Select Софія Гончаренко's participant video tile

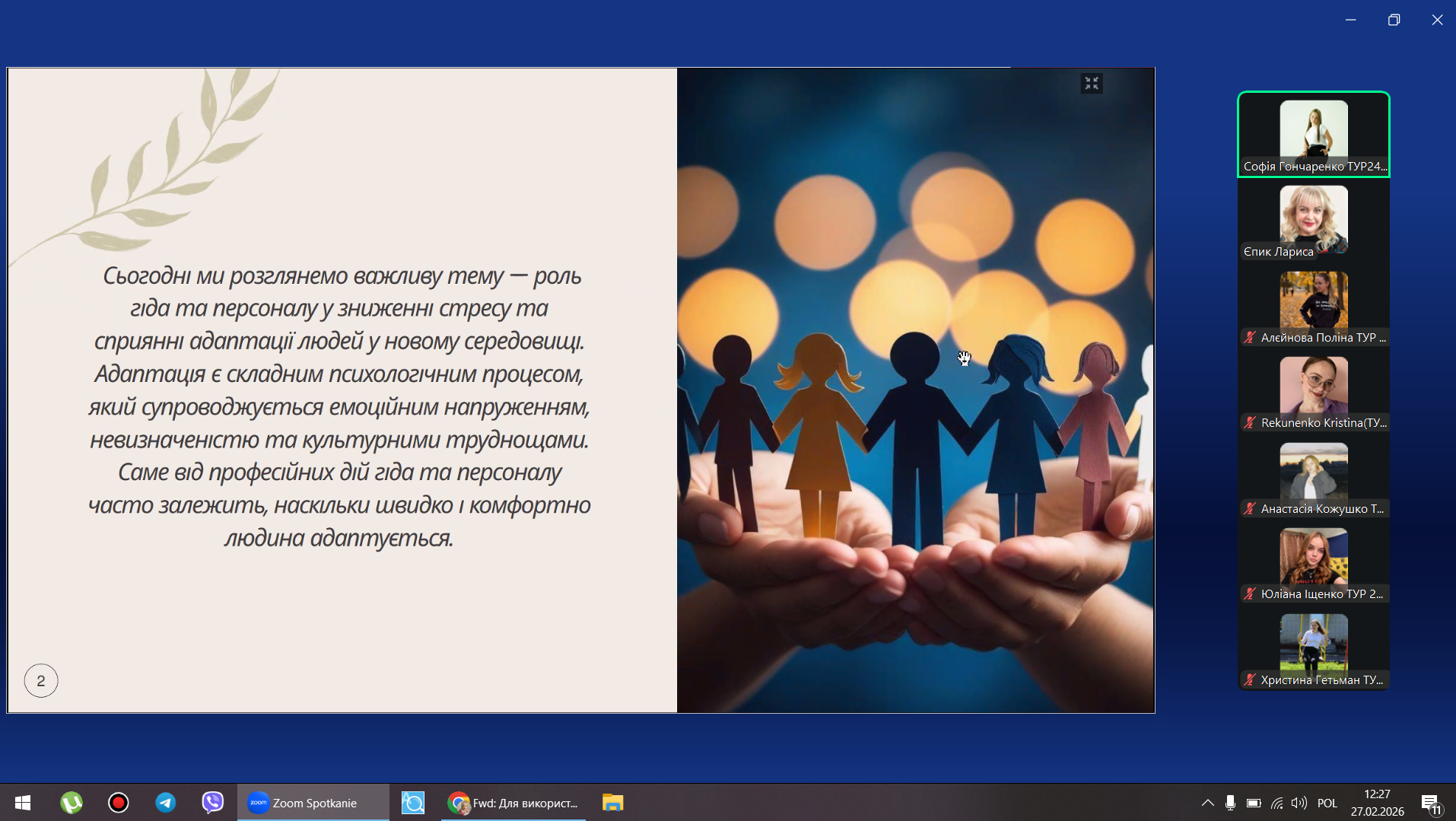(x=1313, y=135)
